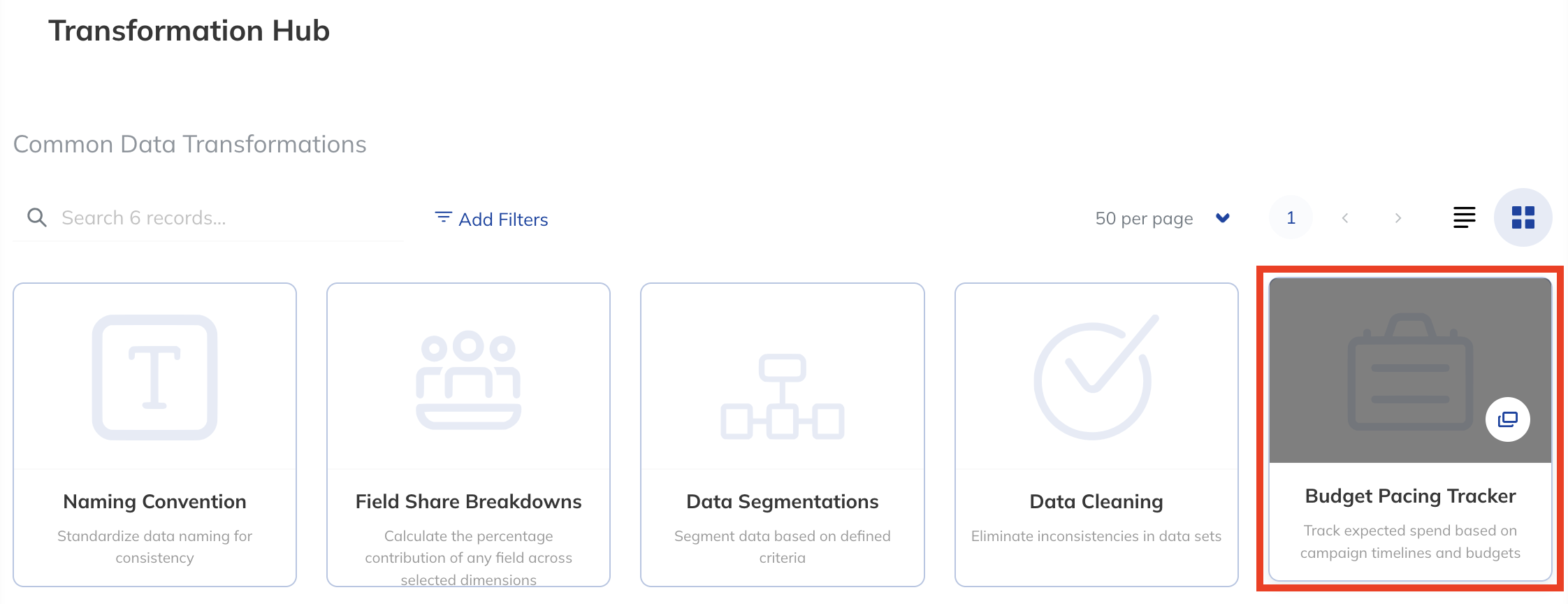1568x604 pixels.
Task: Switch to list view layout
Action: tap(1464, 217)
